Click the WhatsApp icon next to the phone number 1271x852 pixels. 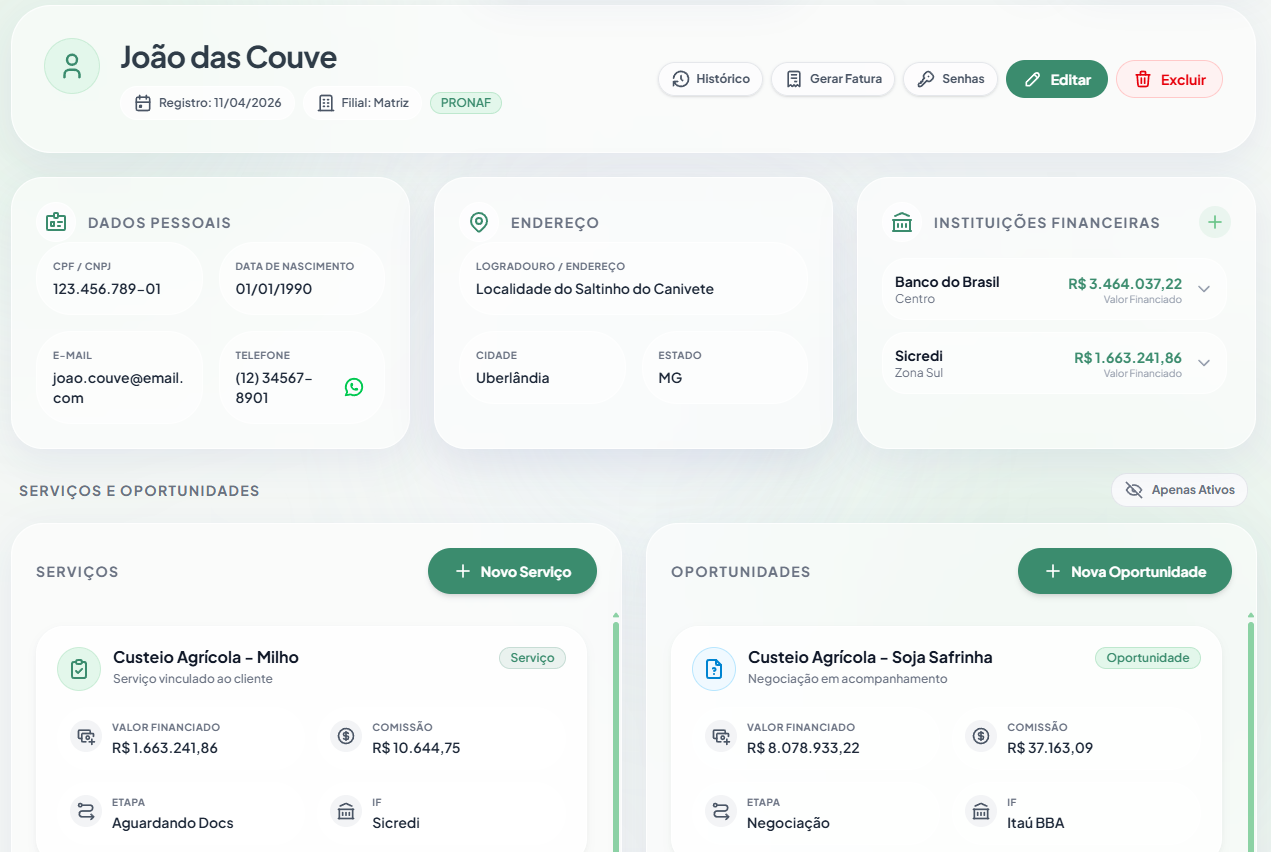coord(353,386)
